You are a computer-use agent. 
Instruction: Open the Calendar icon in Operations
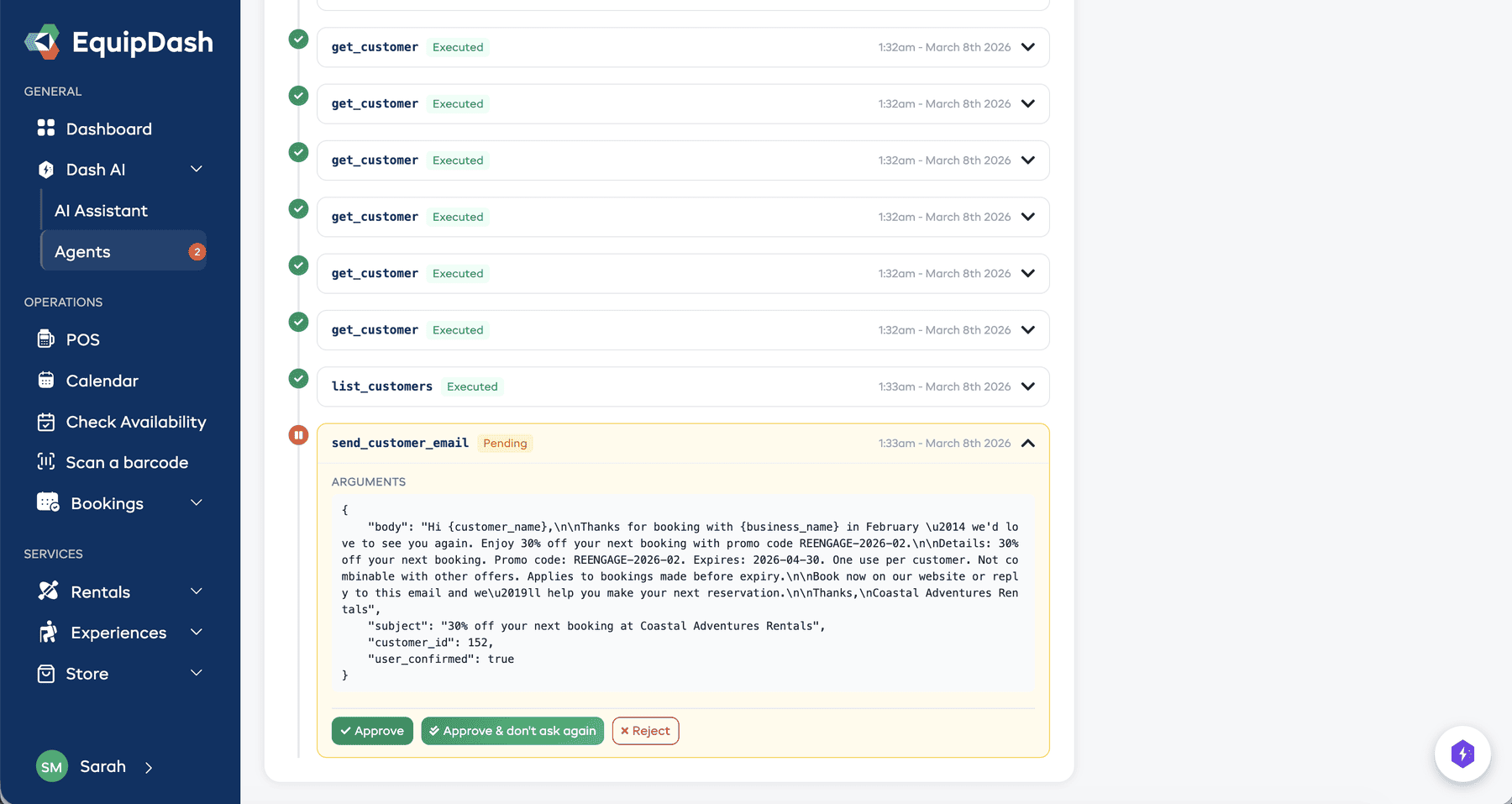click(x=47, y=380)
